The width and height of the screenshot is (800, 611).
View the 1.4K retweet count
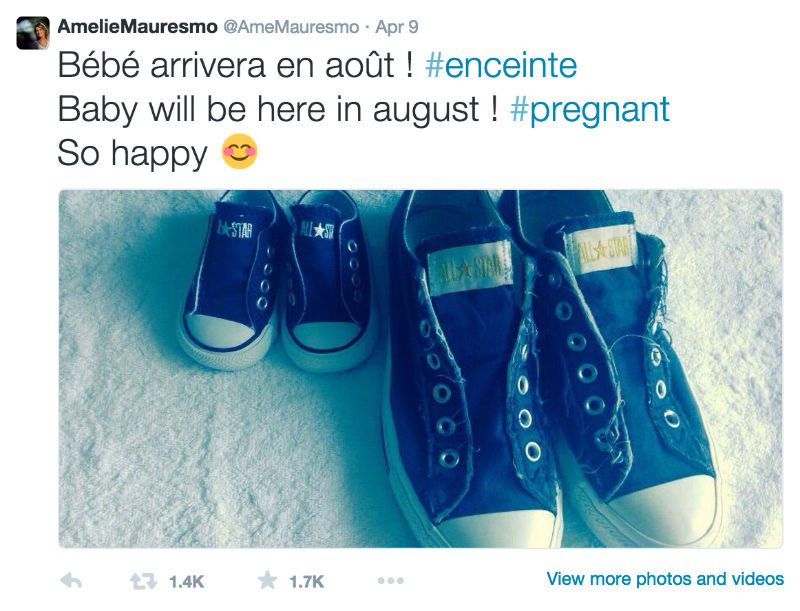click(x=187, y=581)
